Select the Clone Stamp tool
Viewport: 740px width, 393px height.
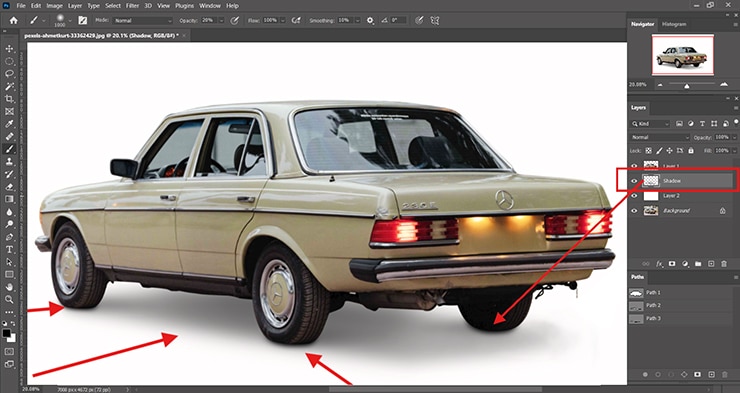tap(9, 161)
